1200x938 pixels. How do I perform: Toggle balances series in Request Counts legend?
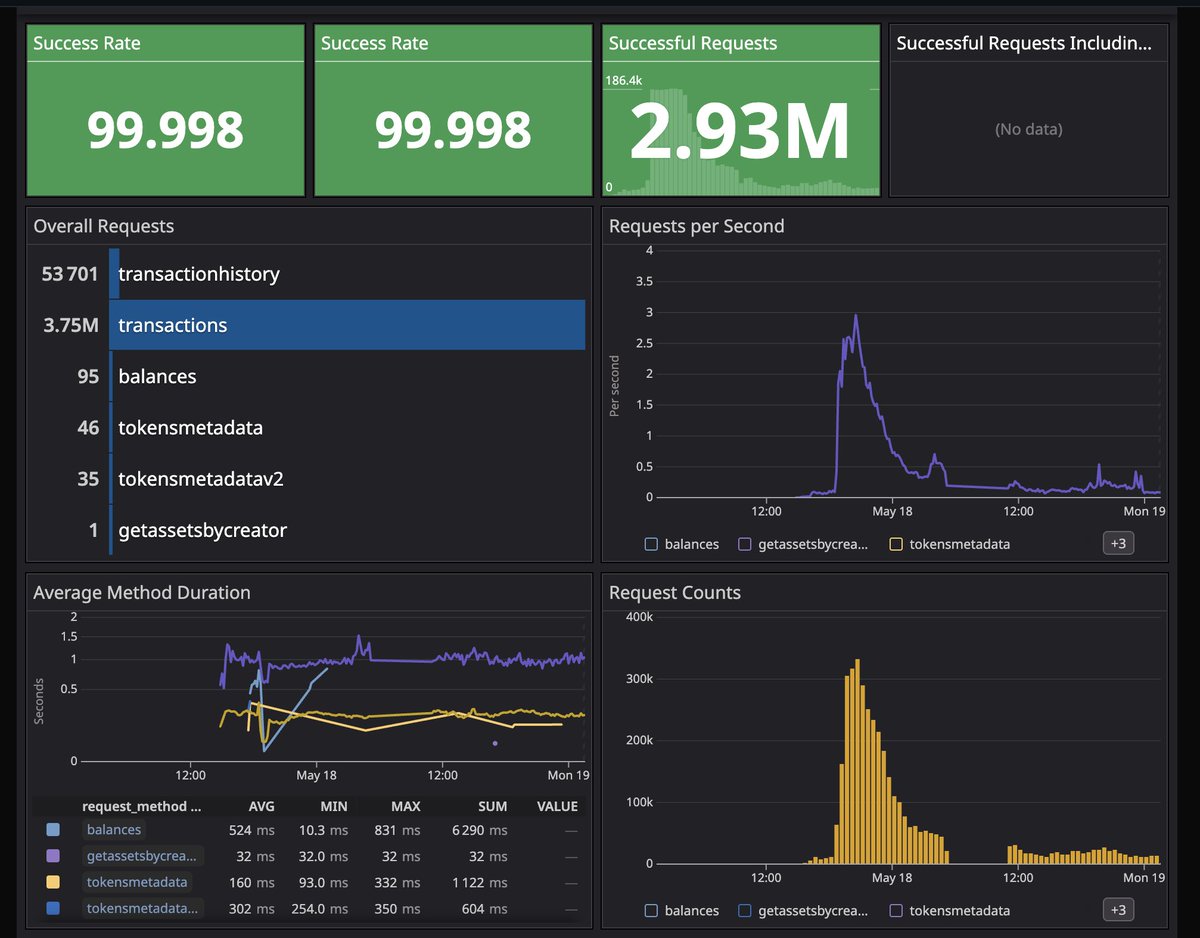(x=682, y=910)
